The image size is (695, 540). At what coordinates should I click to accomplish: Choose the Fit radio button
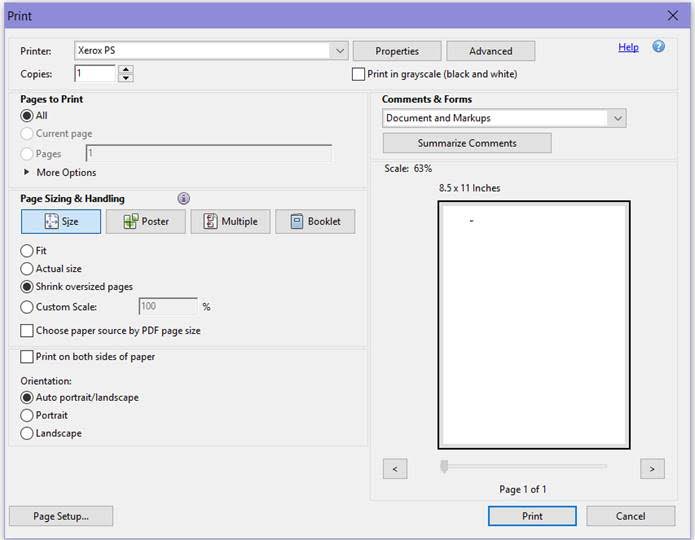pyautogui.click(x=27, y=251)
